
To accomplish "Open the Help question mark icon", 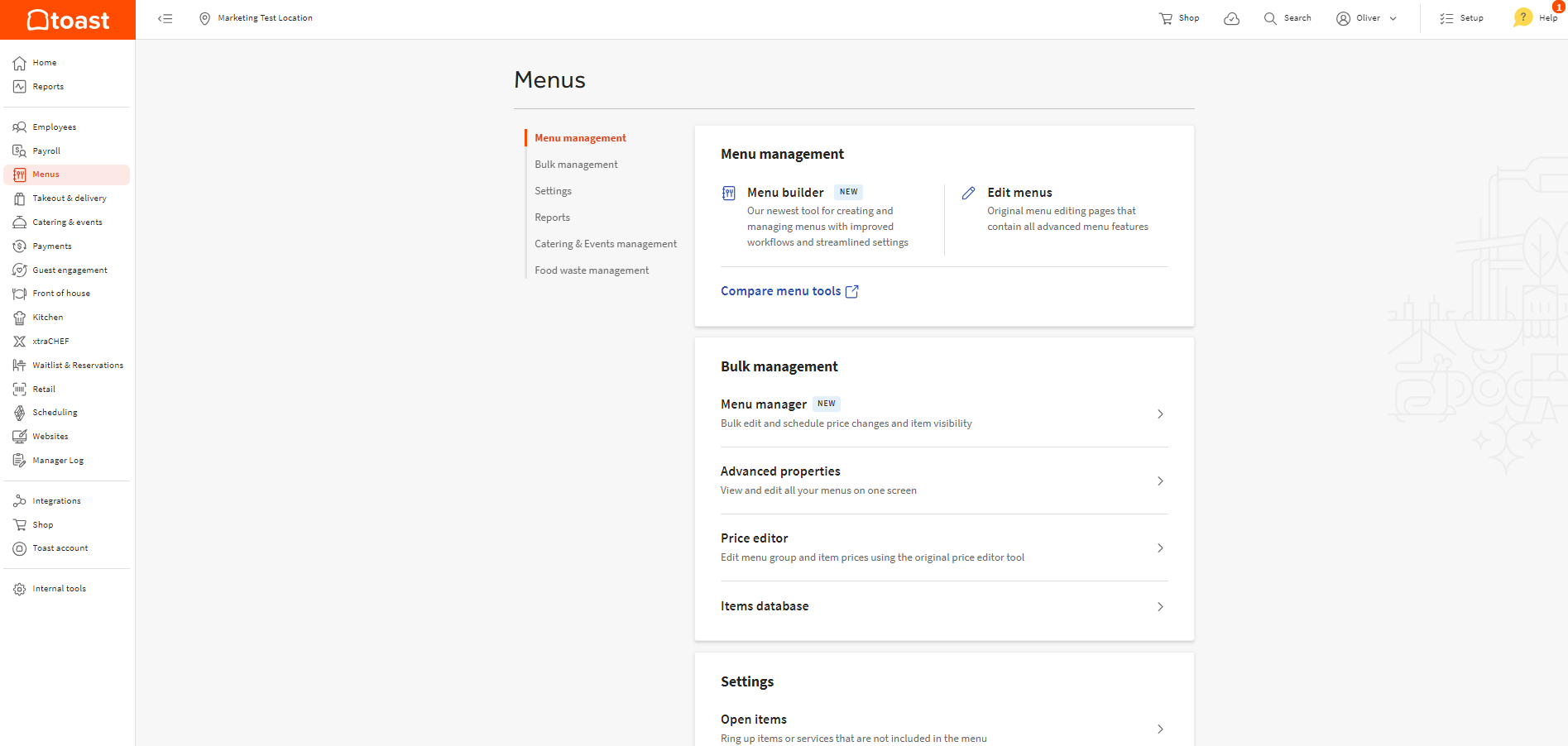I will point(1522,17).
